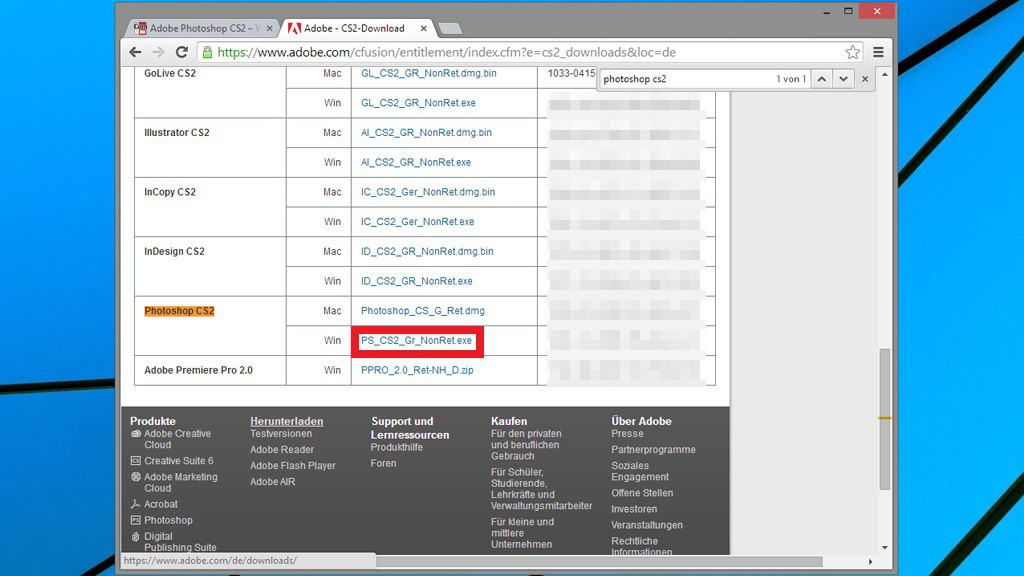Close the Adobe Photoshop CS2 tab

[x=269, y=29]
